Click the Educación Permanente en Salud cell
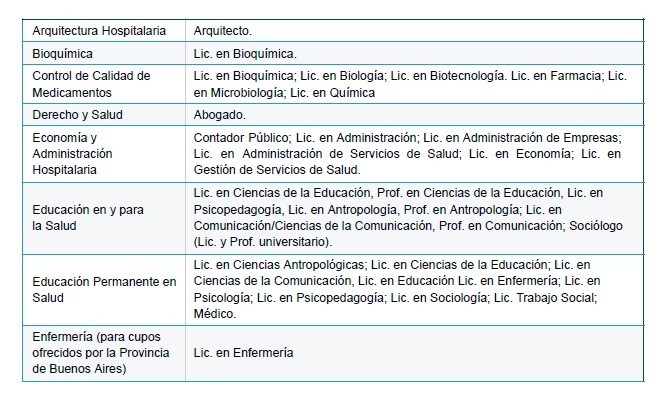The height and width of the screenshot is (404, 669). pyautogui.click(x=104, y=290)
